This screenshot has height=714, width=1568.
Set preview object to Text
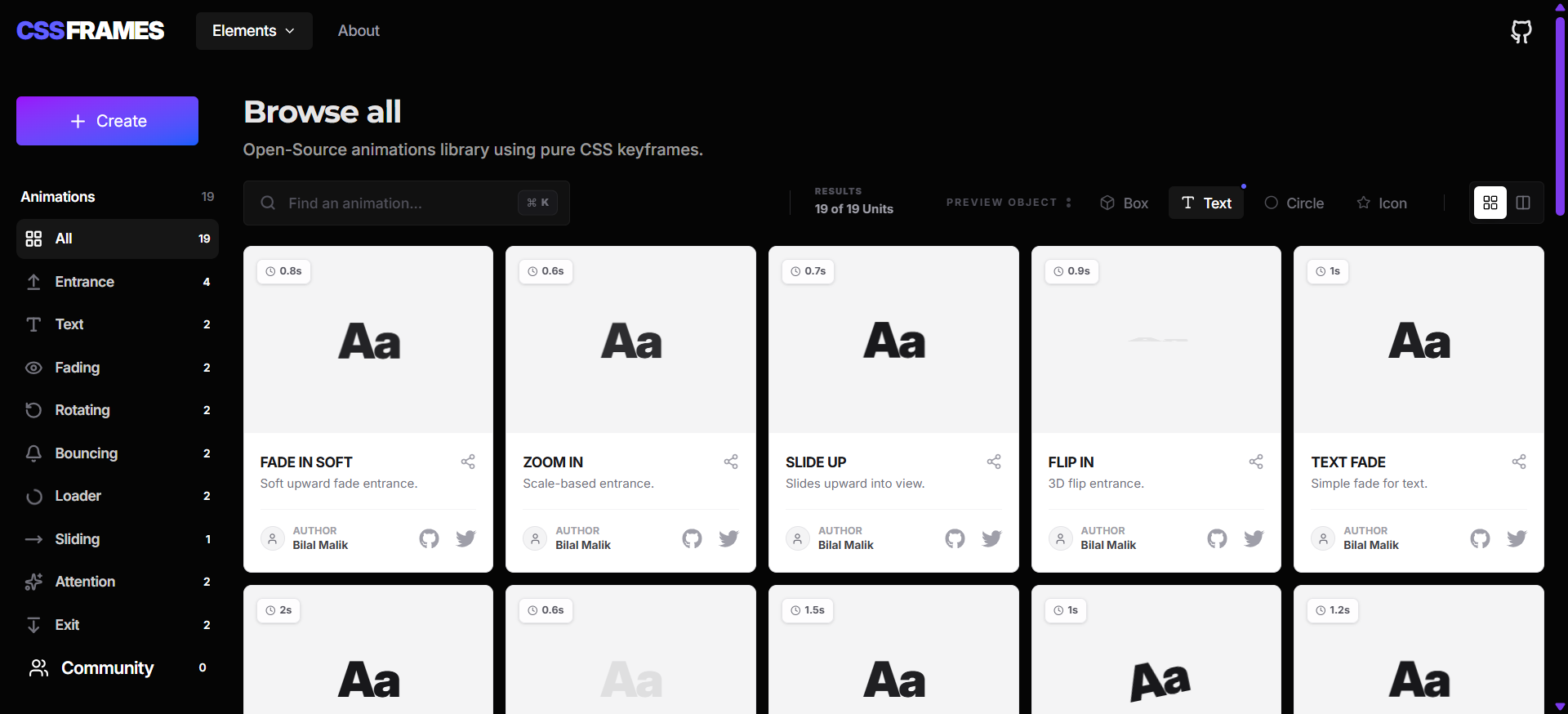tap(1206, 203)
